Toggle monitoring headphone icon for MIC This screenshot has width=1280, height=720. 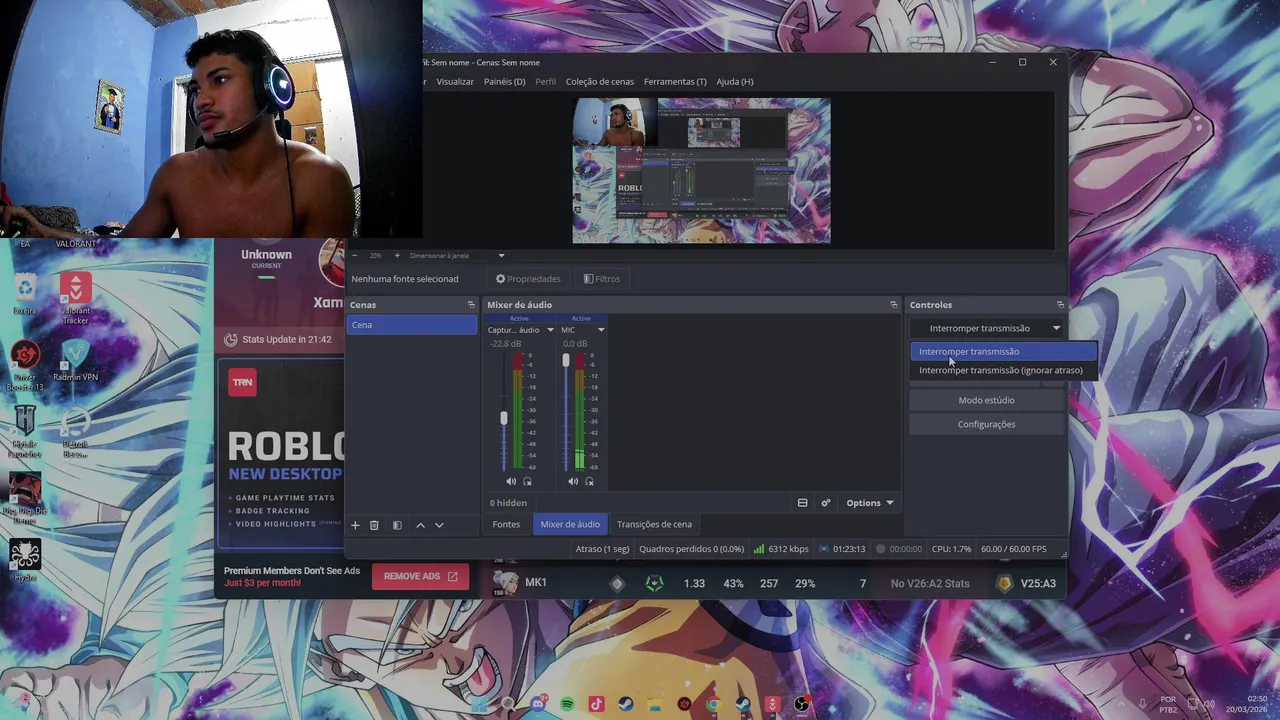coord(589,482)
